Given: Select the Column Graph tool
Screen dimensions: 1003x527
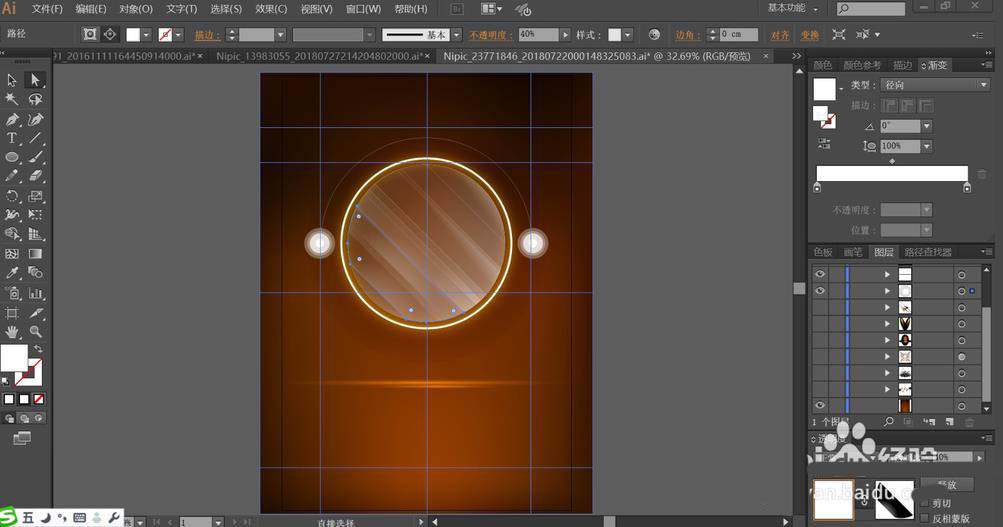Looking at the screenshot, I should (35, 294).
